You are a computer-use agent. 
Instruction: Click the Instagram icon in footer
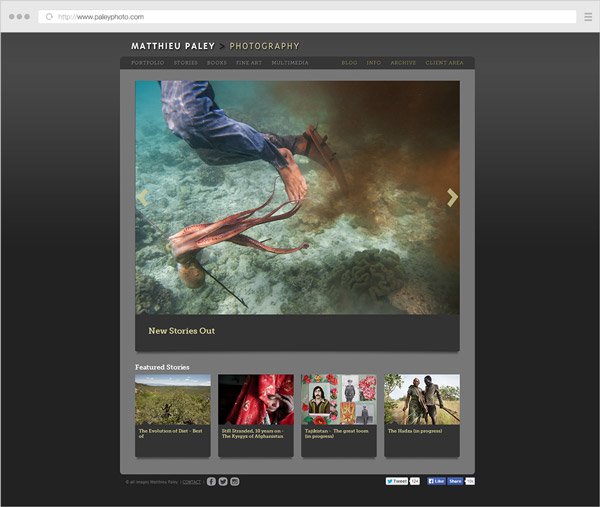[235, 481]
